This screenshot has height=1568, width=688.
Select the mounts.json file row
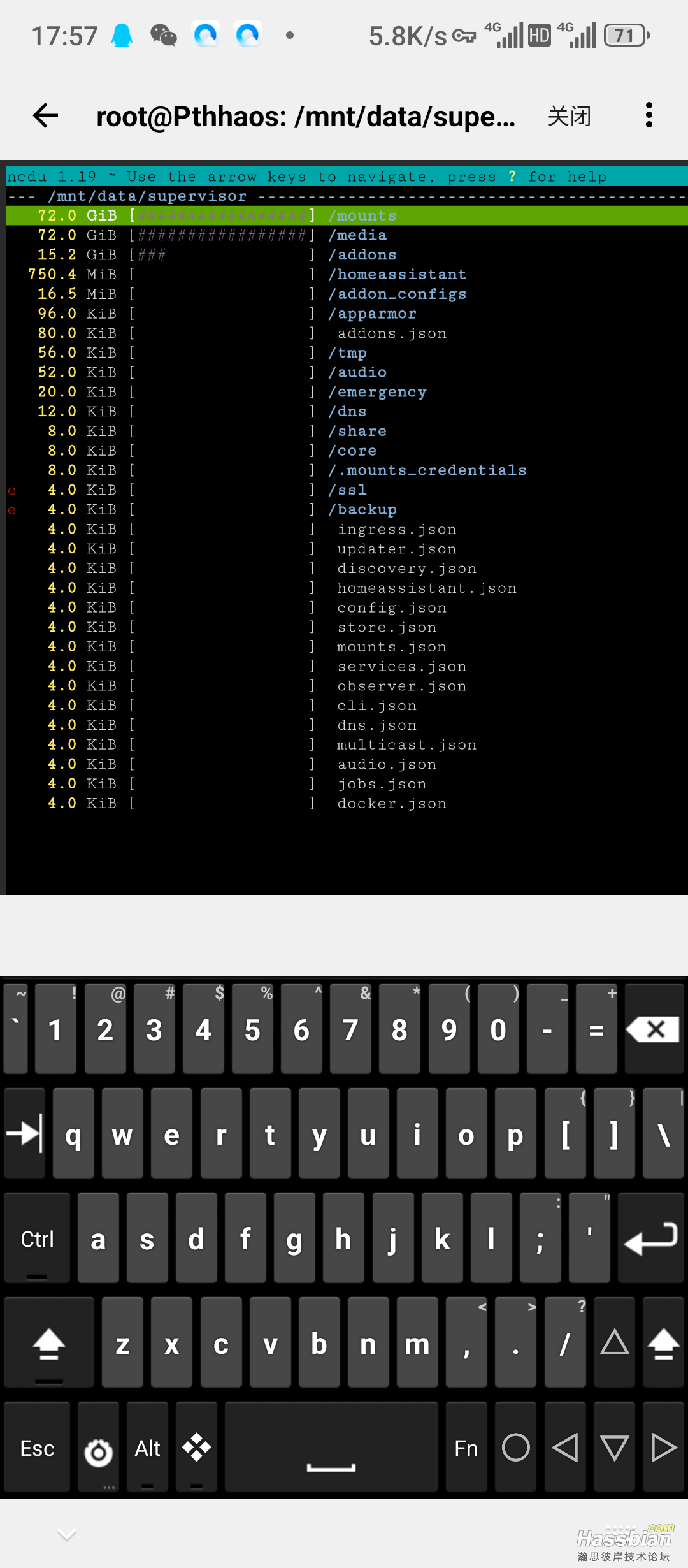pyautogui.click(x=347, y=646)
